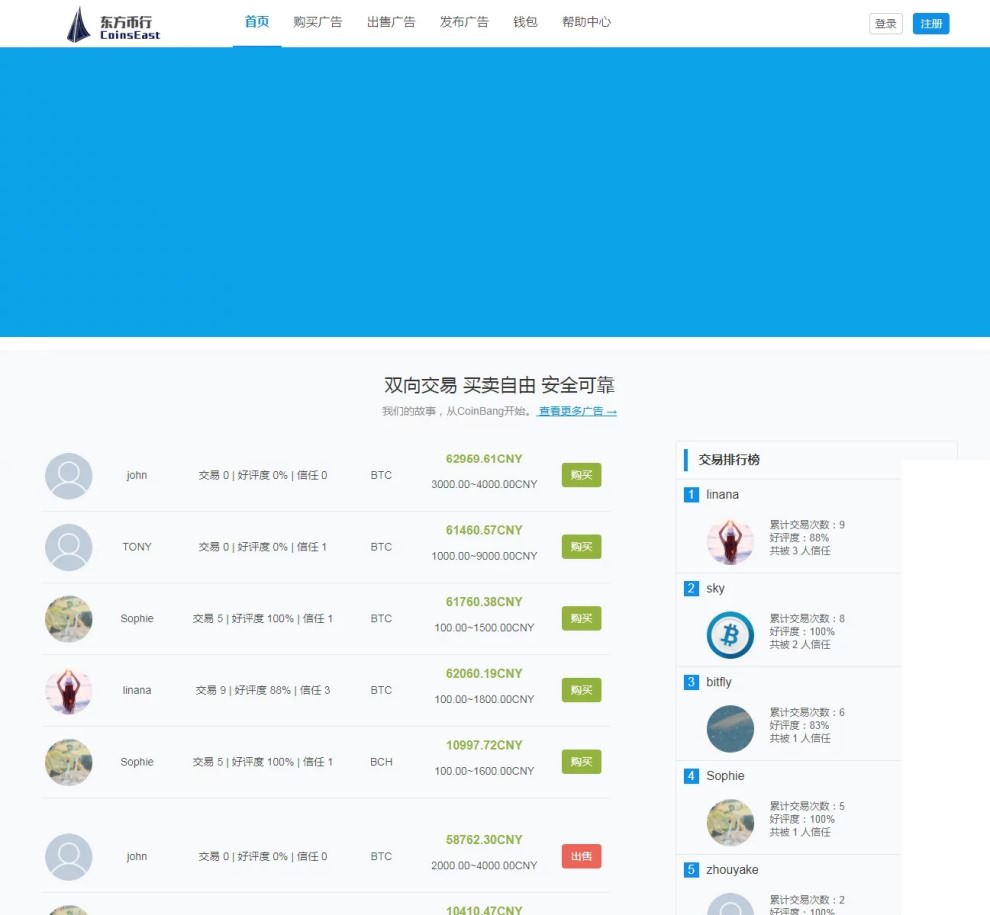Image resolution: width=990 pixels, height=915 pixels.
Task: Click 购买 for Sophie's BCH 10997.72CNY offer
Action: point(581,762)
